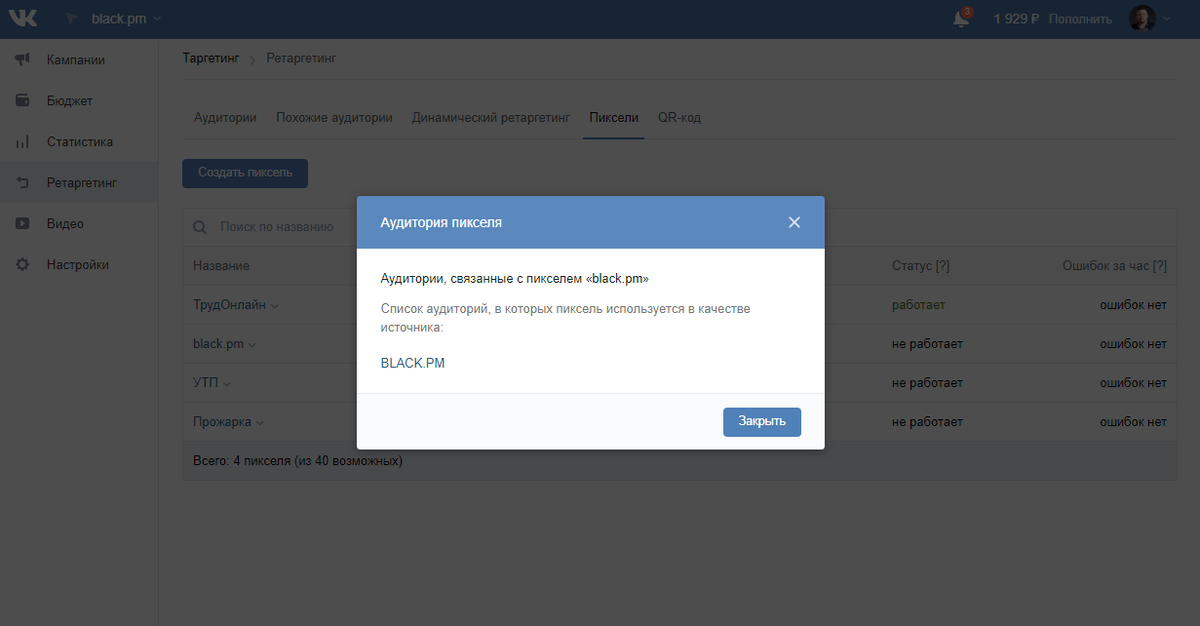Click the Закрыть button
The width and height of the screenshot is (1200, 626).
pos(762,422)
